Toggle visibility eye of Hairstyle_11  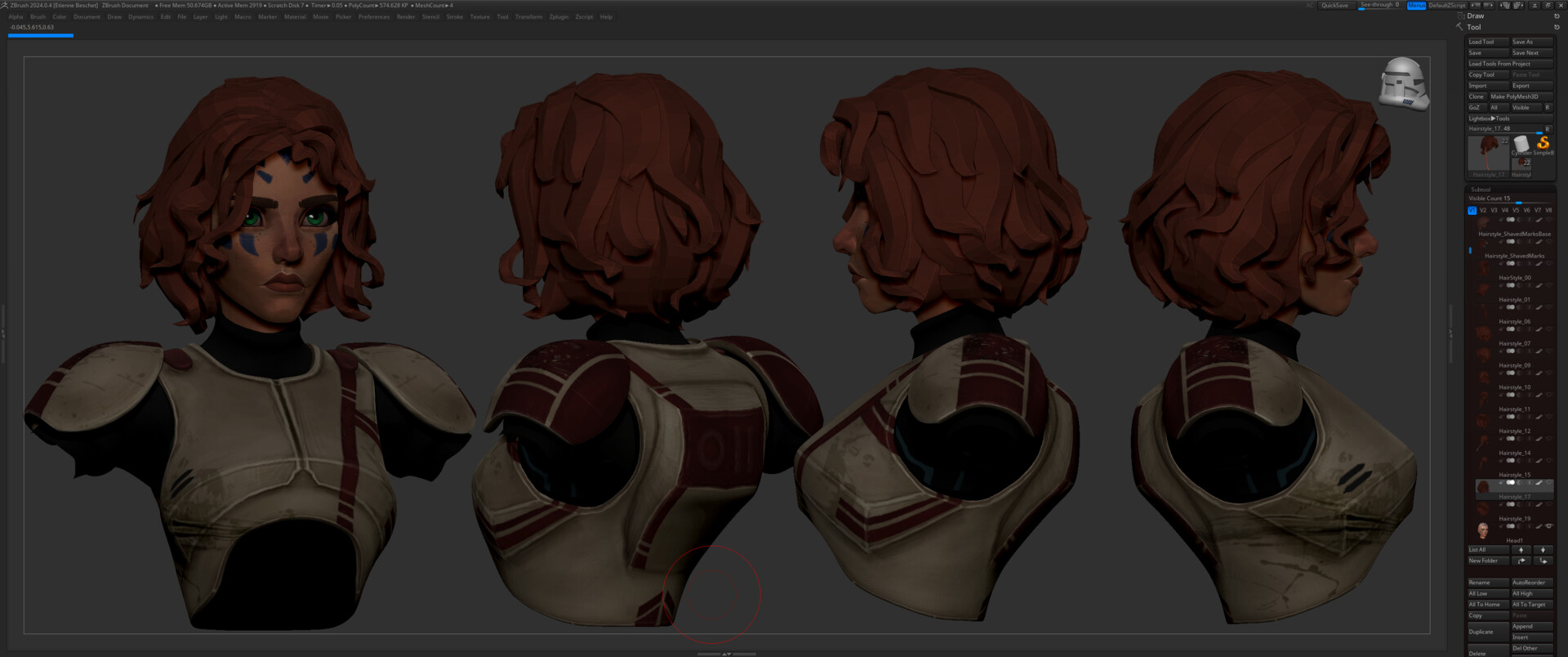(1549, 395)
